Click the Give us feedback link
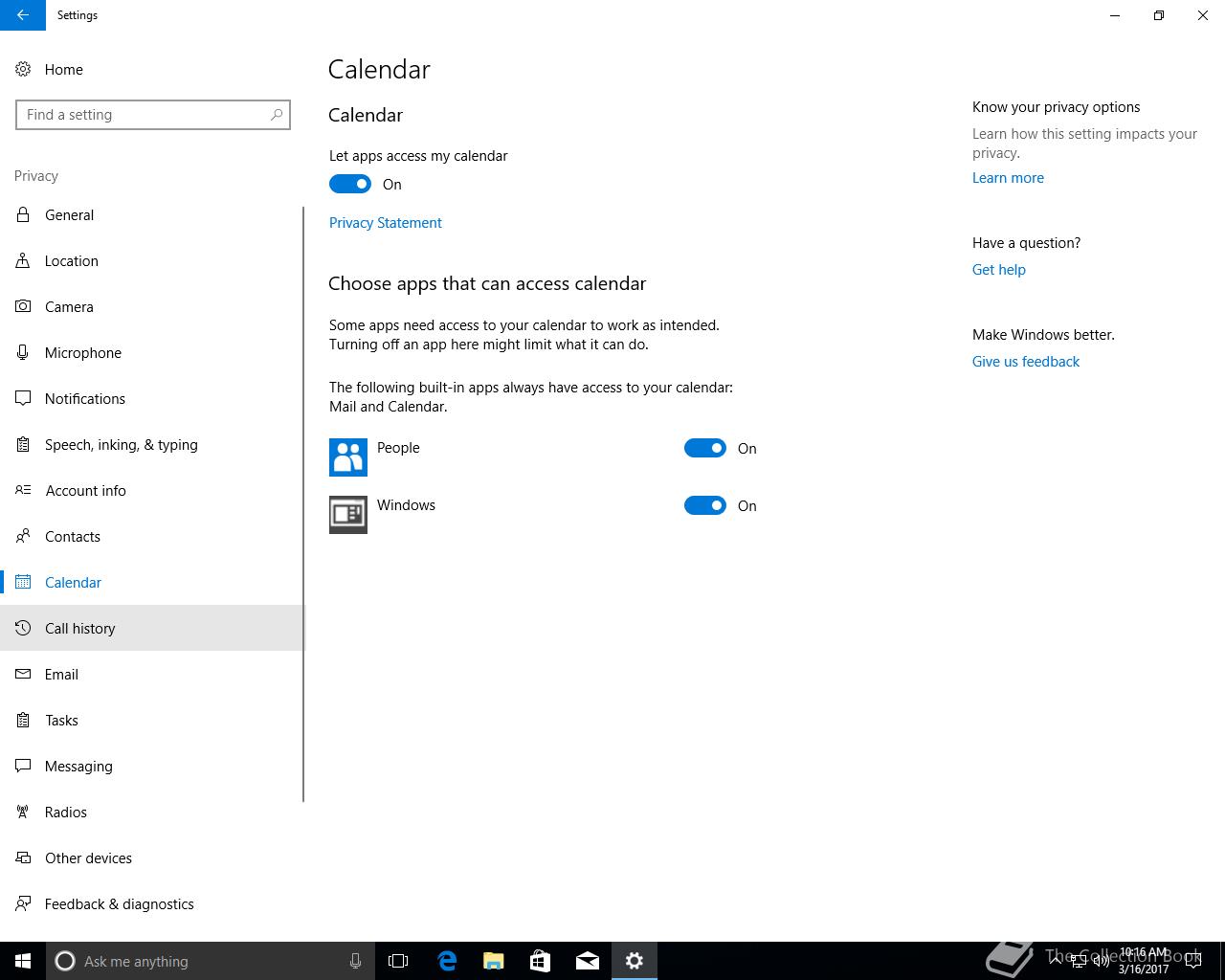Image resolution: width=1225 pixels, height=980 pixels. 1026,361
